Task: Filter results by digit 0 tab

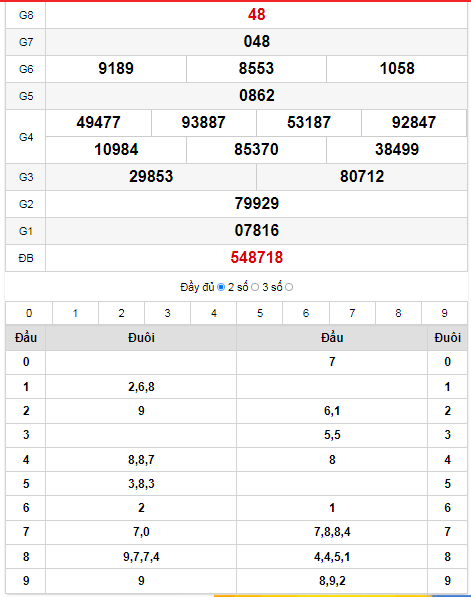Action: (29, 313)
